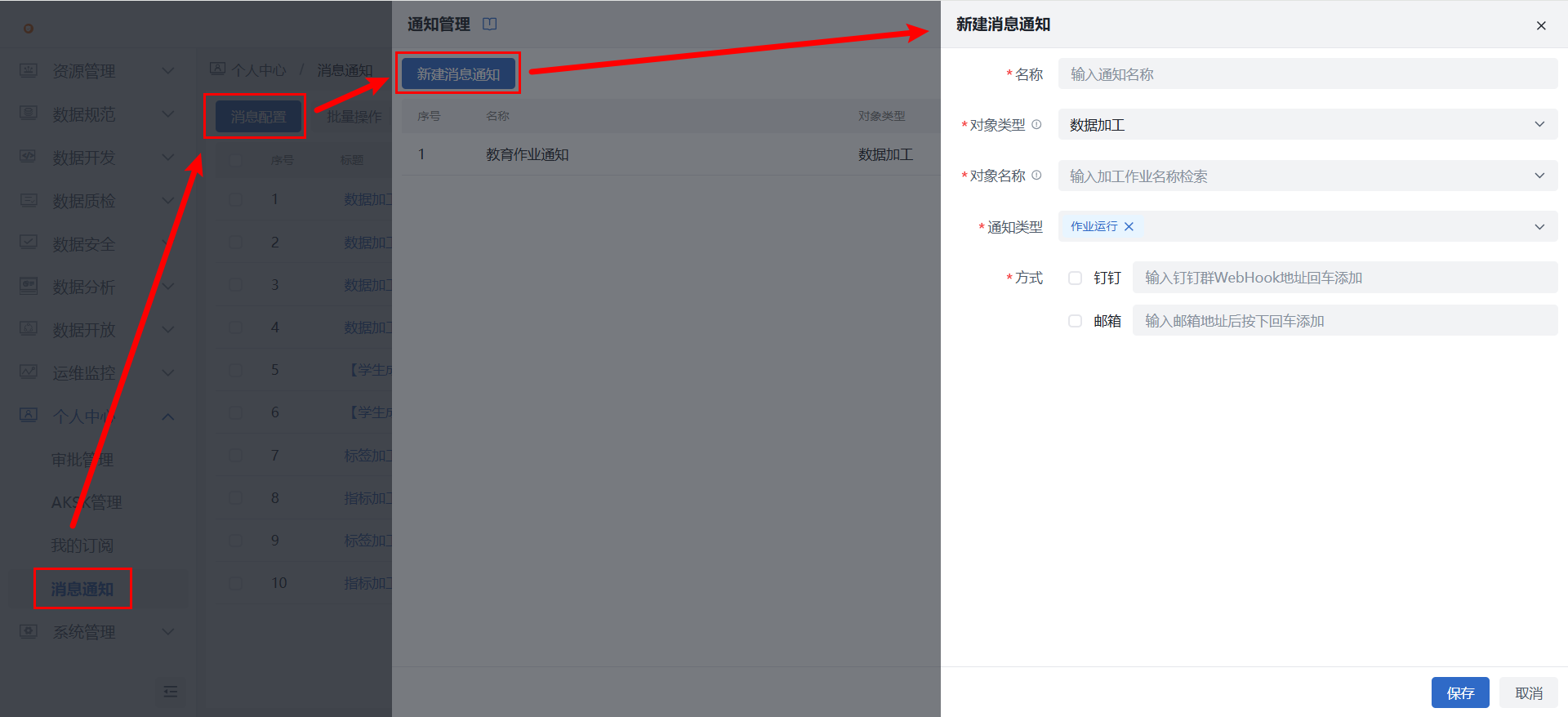The width and height of the screenshot is (1568, 717).
Task: Select 消息通知 in the sidebar
Action: [82, 589]
